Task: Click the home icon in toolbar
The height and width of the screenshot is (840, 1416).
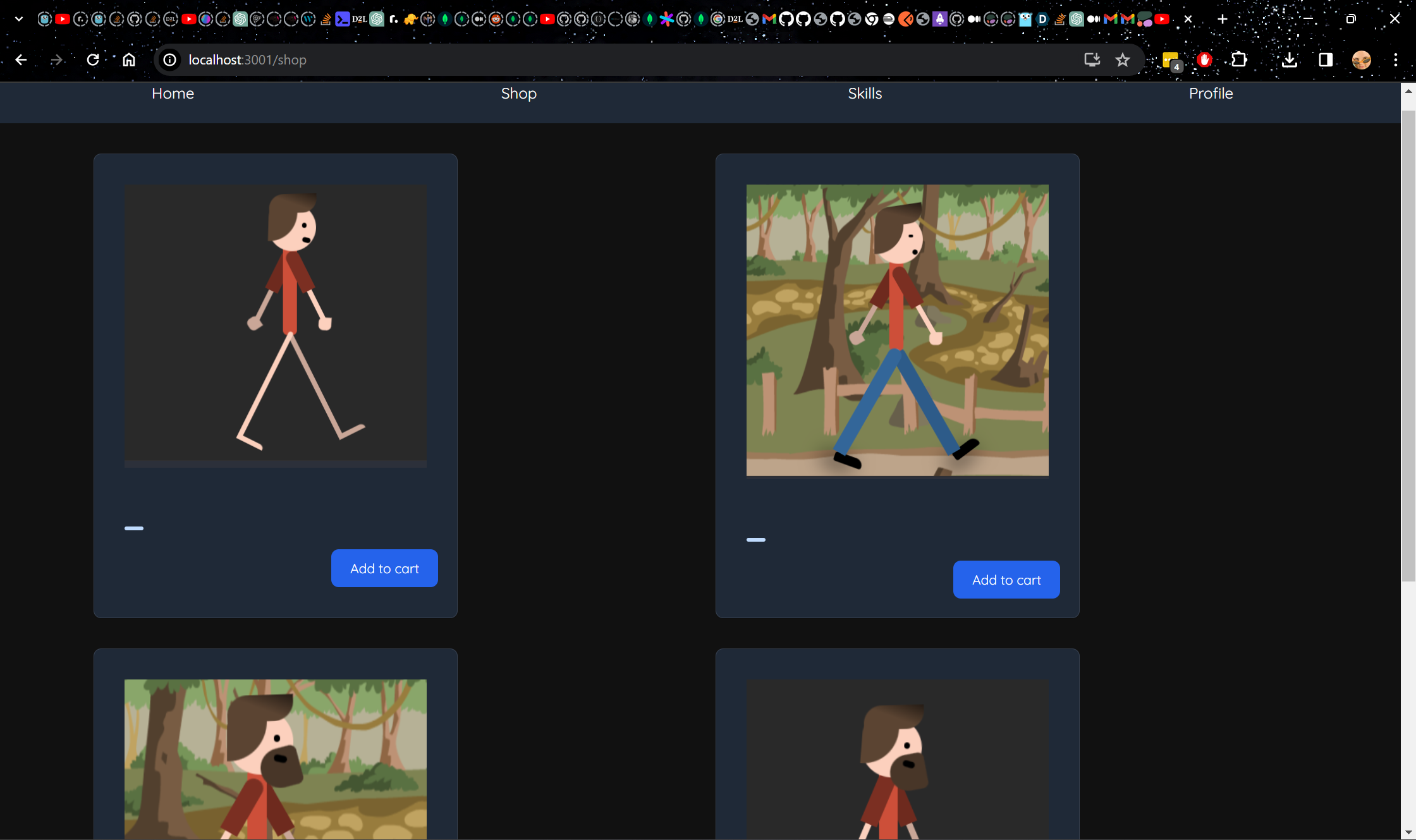Action: click(x=129, y=59)
